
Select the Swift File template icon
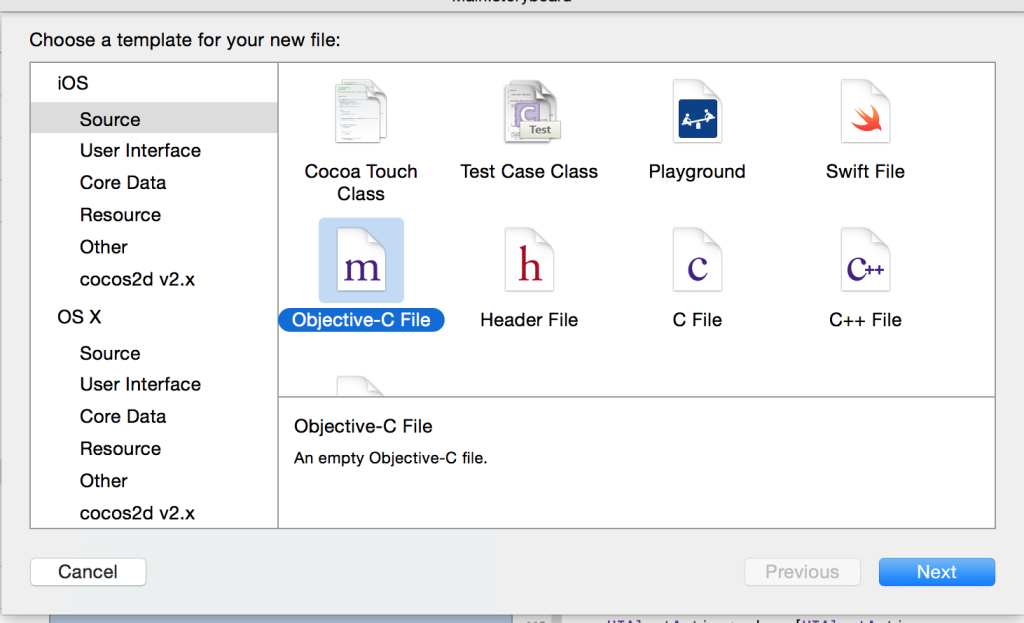pos(865,111)
